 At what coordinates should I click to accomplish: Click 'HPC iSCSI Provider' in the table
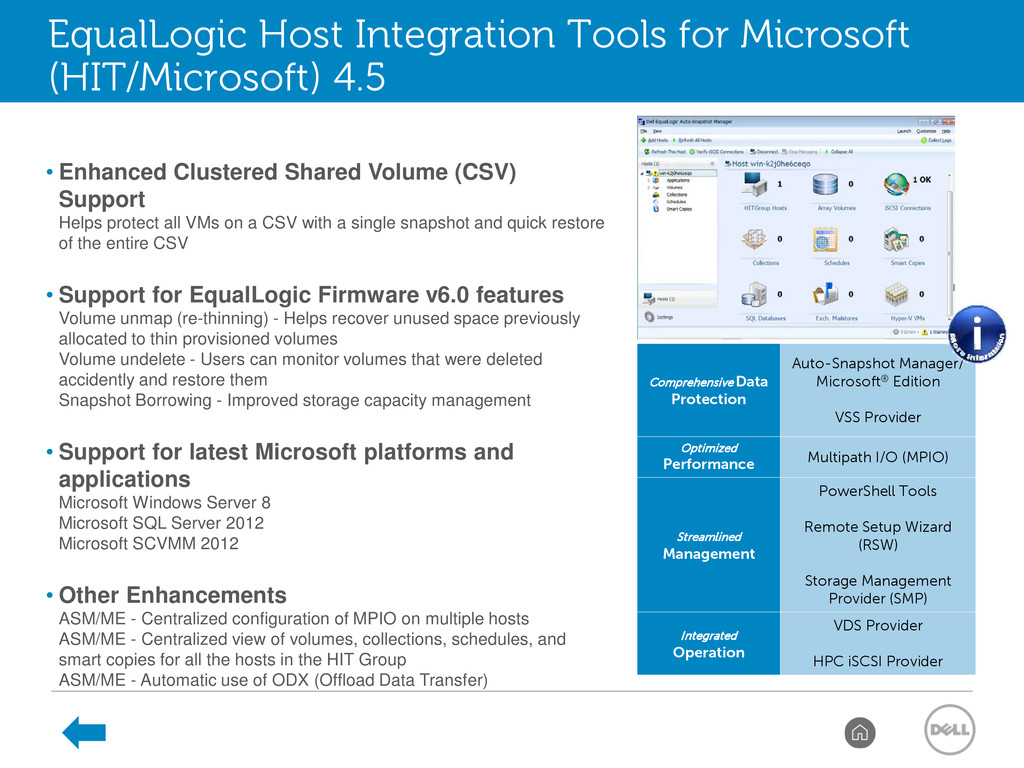click(878, 661)
